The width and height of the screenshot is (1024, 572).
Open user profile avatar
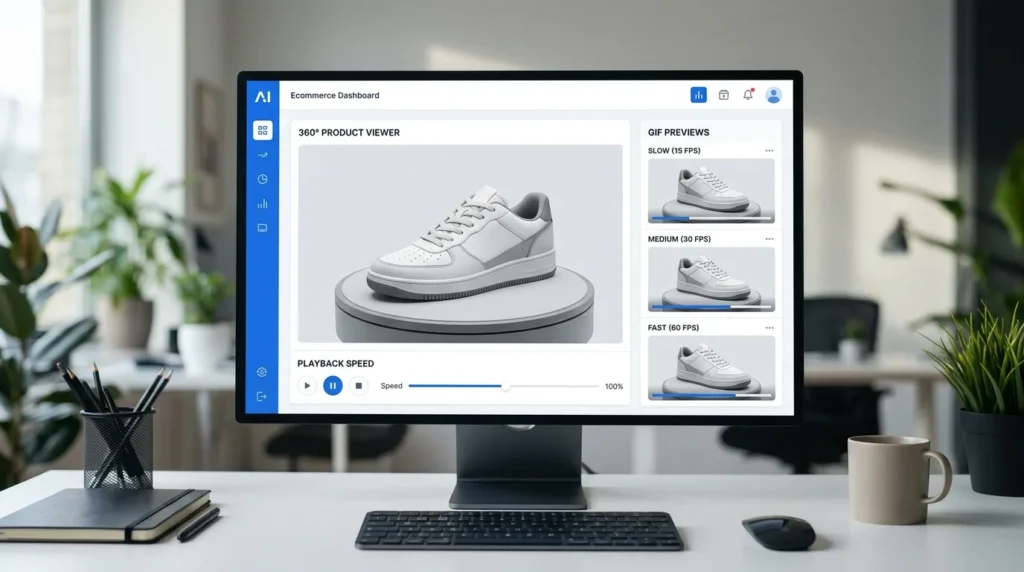pos(774,95)
